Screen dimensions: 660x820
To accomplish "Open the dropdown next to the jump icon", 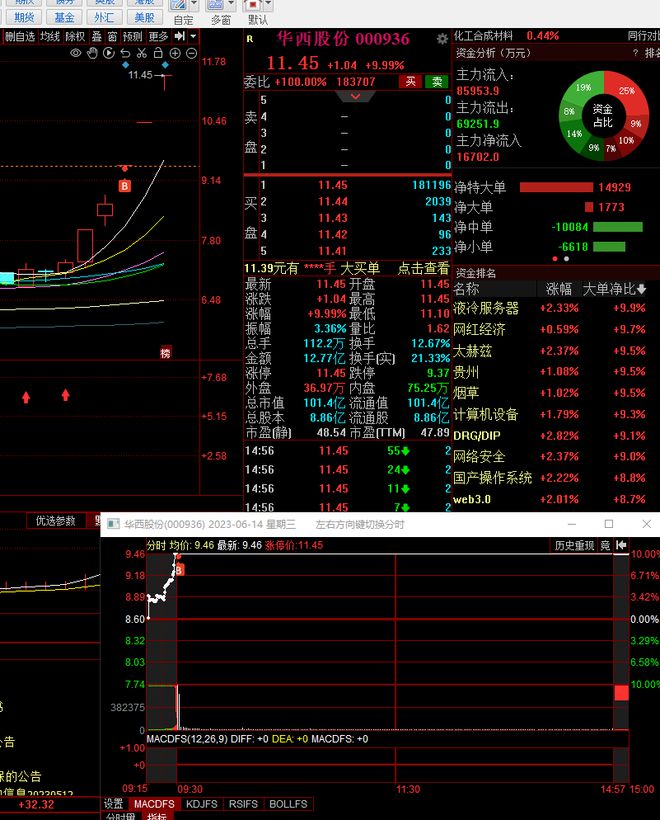I will point(193,36).
